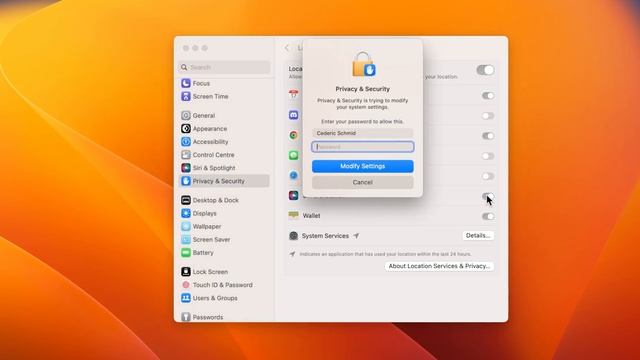Toggle the Chrome row location switch
The width and height of the screenshot is (640, 360).
(488, 136)
